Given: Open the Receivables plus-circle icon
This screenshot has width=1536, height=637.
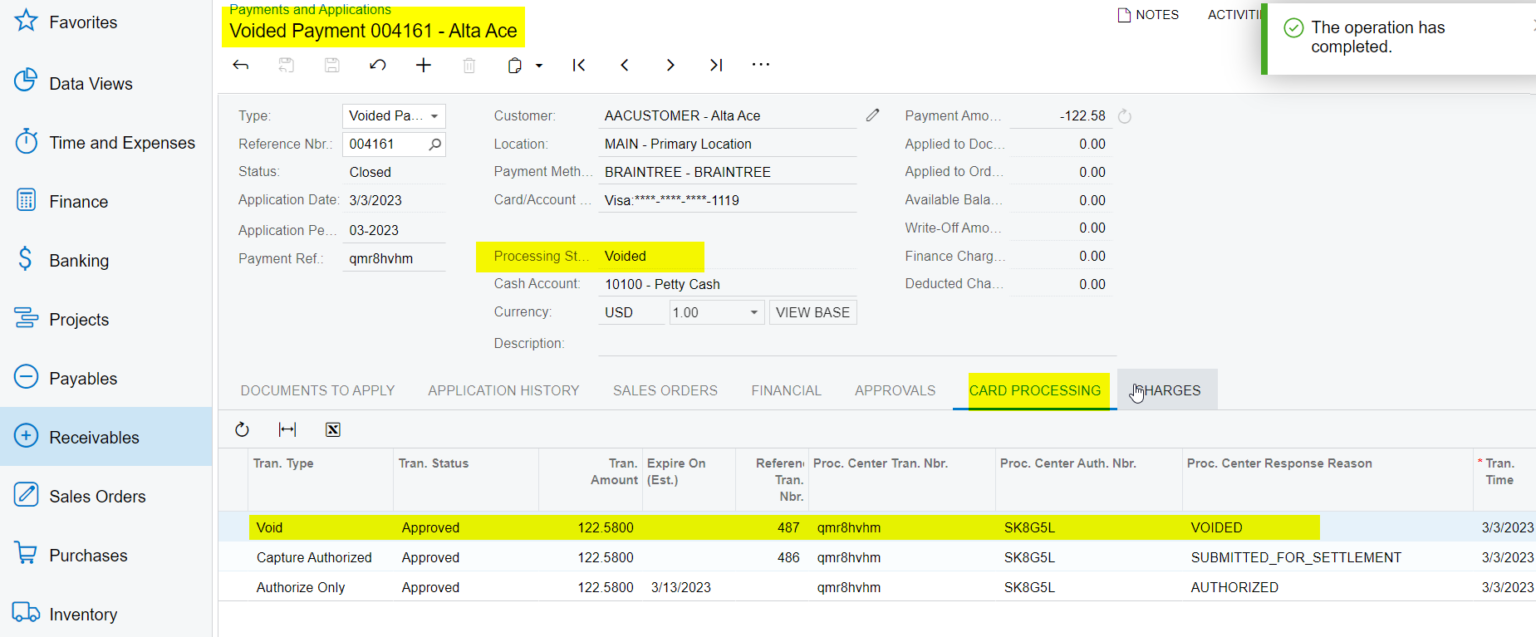Looking at the screenshot, I should pos(26,436).
